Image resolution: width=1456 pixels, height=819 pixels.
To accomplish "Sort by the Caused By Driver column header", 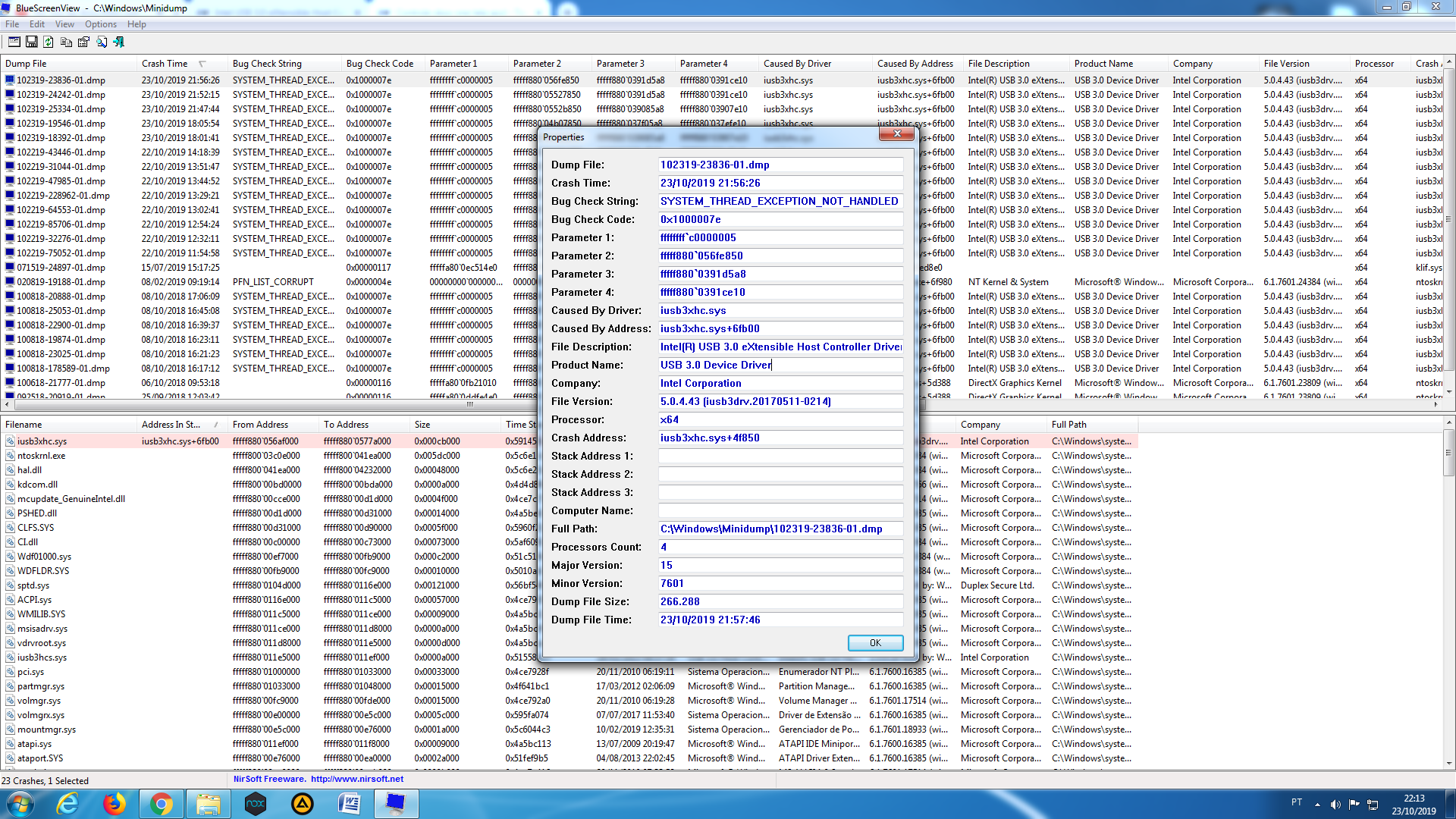I will 816,64.
